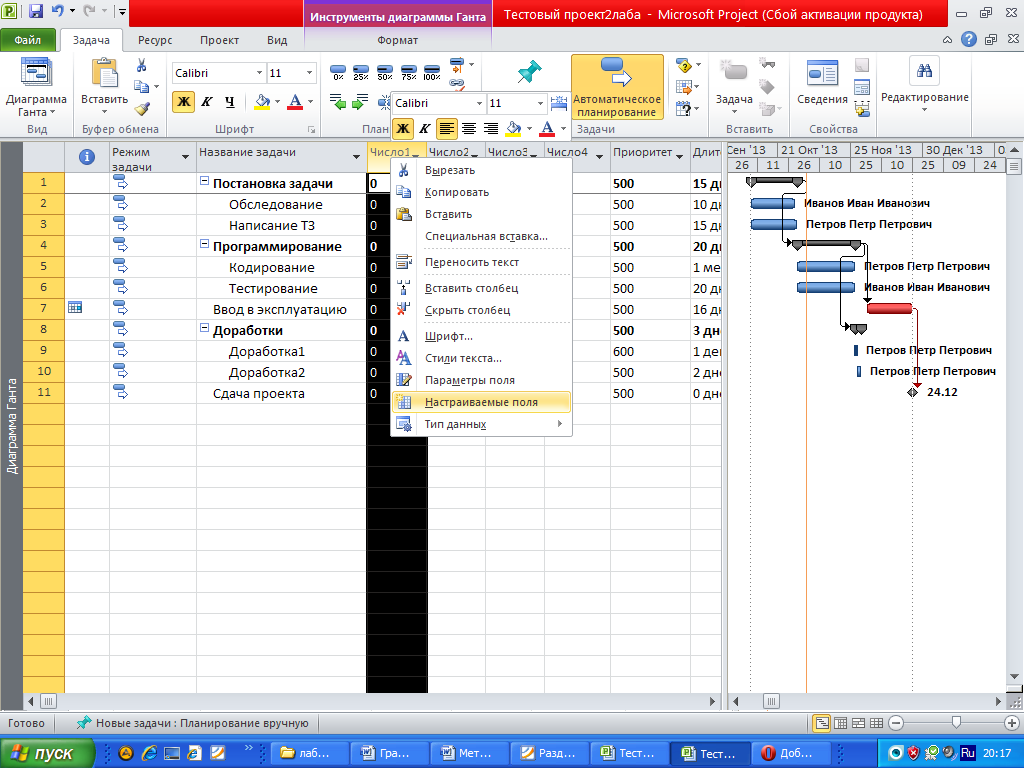Image resolution: width=1024 pixels, height=768 pixels.
Task: Mark task 0% complete
Action: (x=338, y=72)
